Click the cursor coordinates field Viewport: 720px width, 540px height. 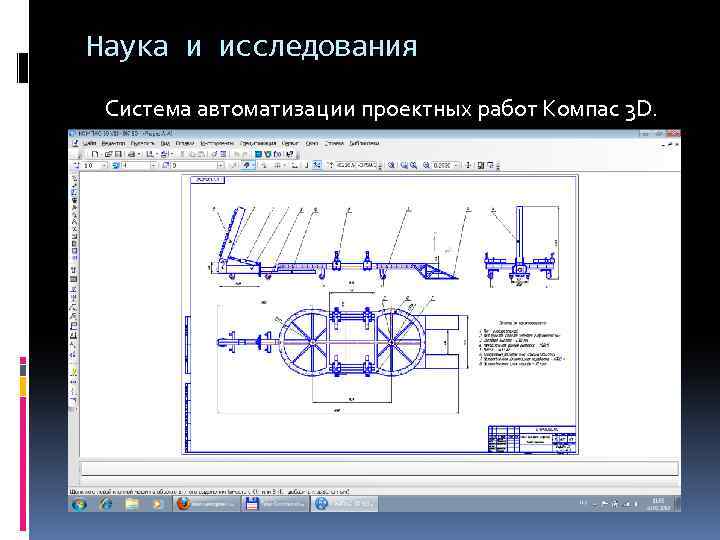[356, 165]
